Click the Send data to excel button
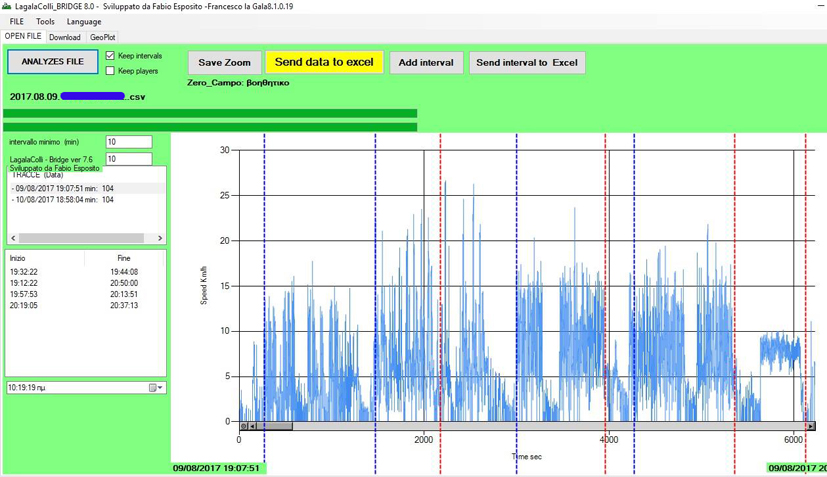 point(323,62)
